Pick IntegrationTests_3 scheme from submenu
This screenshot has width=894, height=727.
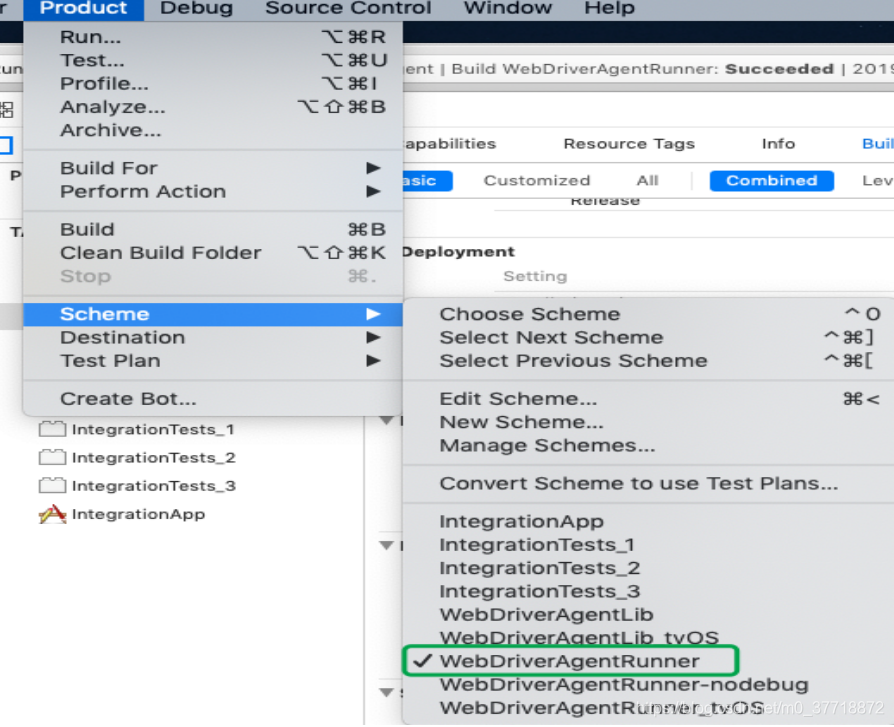(x=648, y=591)
